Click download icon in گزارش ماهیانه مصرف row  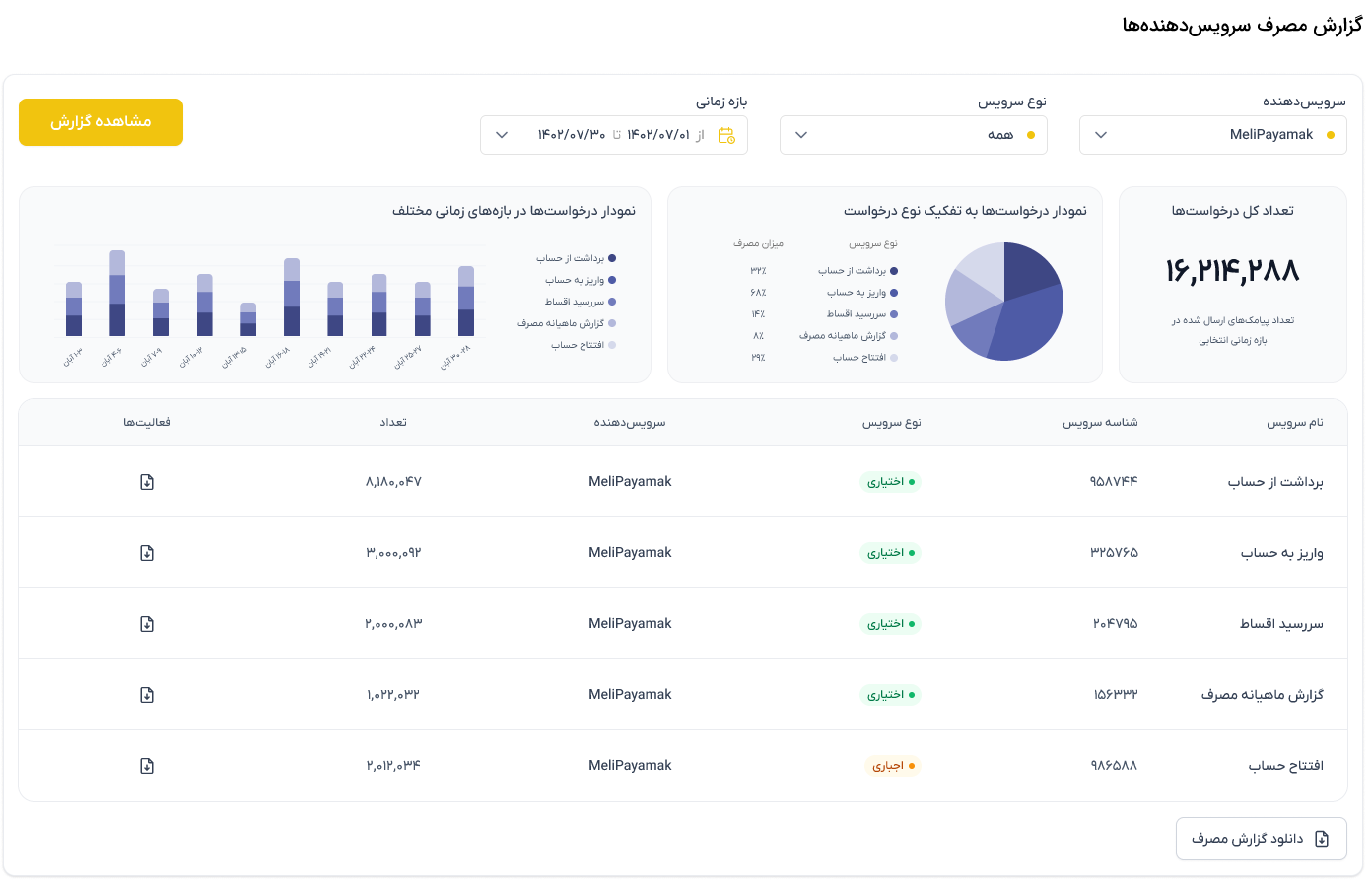click(x=147, y=695)
